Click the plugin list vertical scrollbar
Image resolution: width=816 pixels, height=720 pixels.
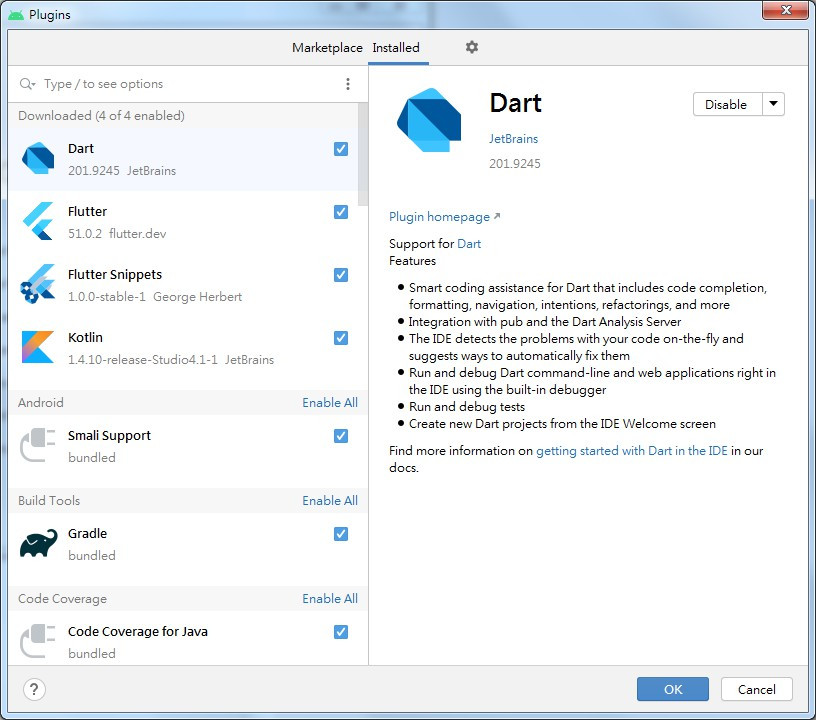[363, 154]
